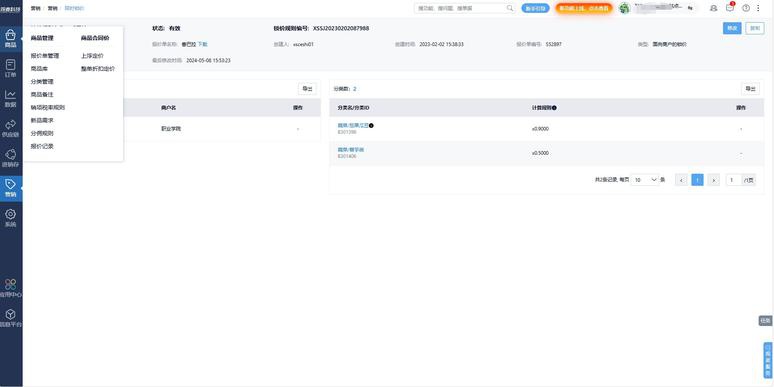This screenshot has width=774, height=387.
Task: Click 导出 button above the merchant table
Action: [x=307, y=89]
